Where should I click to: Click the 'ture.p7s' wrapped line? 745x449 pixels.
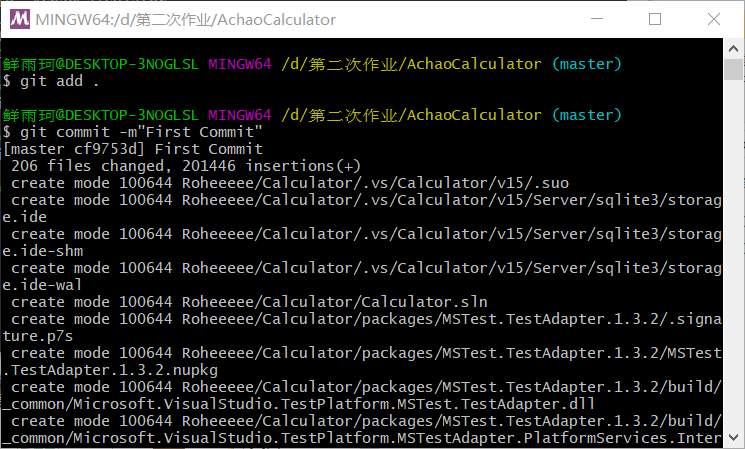click(x=38, y=336)
